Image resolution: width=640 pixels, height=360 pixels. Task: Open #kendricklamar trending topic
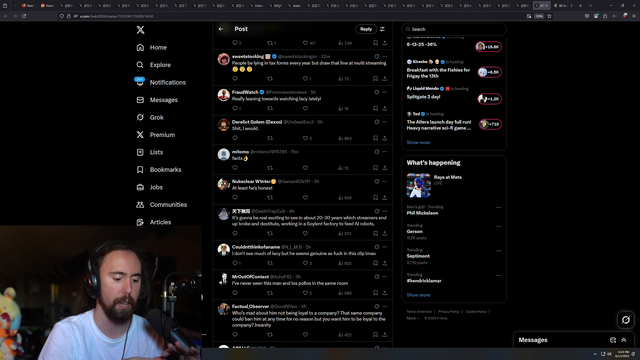point(424,281)
